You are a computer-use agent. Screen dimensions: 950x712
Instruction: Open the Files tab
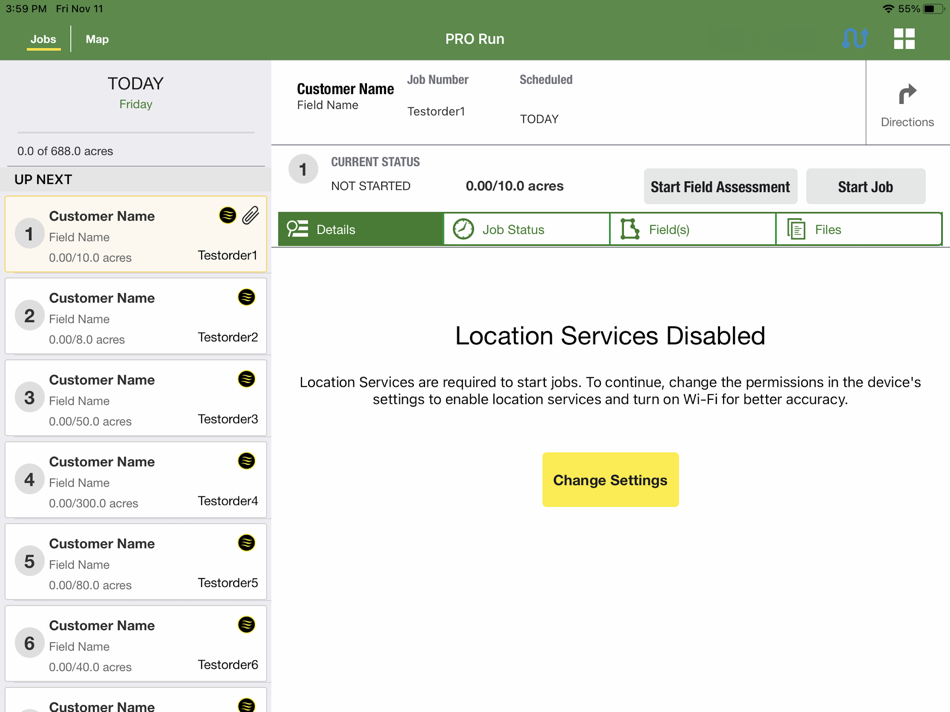[859, 229]
